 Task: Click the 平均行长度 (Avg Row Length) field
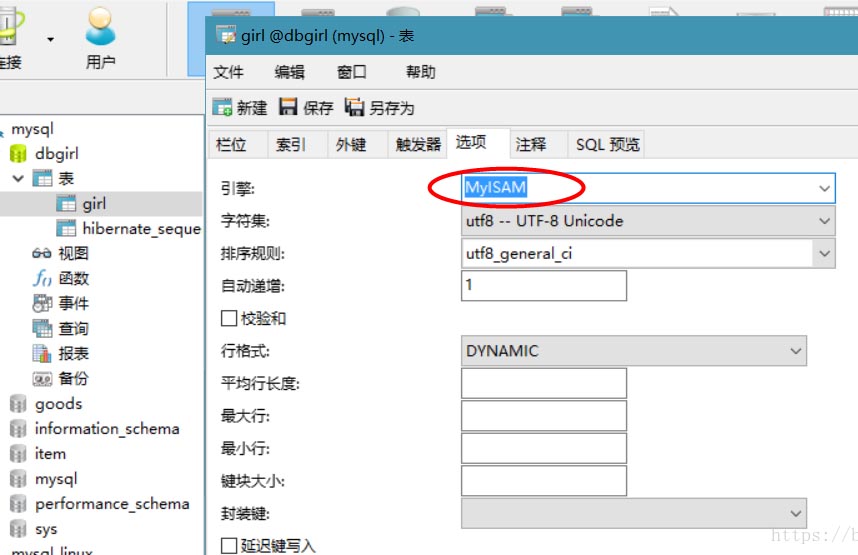tap(544, 383)
